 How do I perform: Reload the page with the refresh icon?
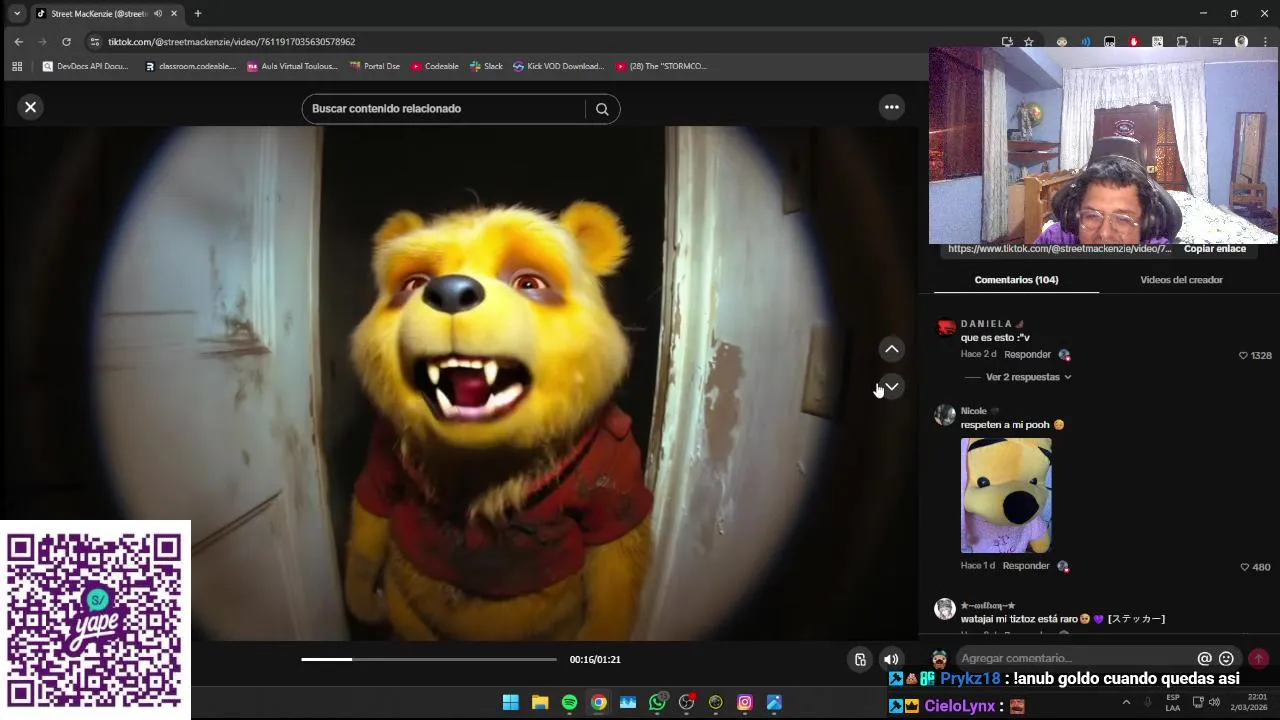(66, 42)
